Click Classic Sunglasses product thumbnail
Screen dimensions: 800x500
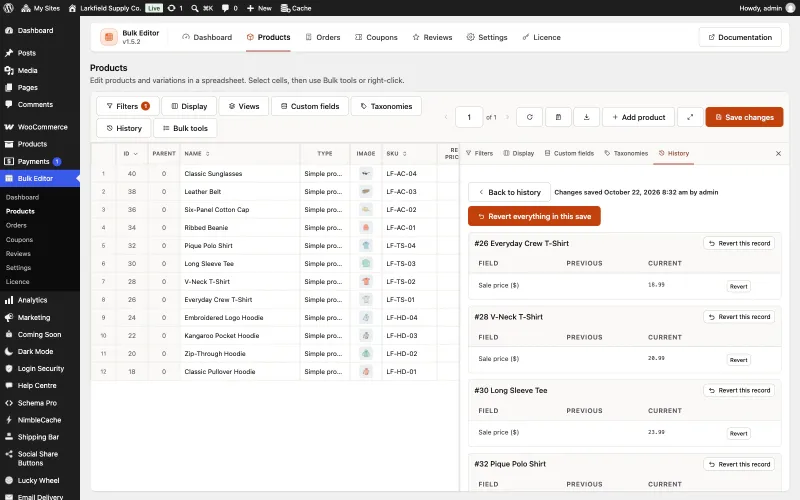365,173
